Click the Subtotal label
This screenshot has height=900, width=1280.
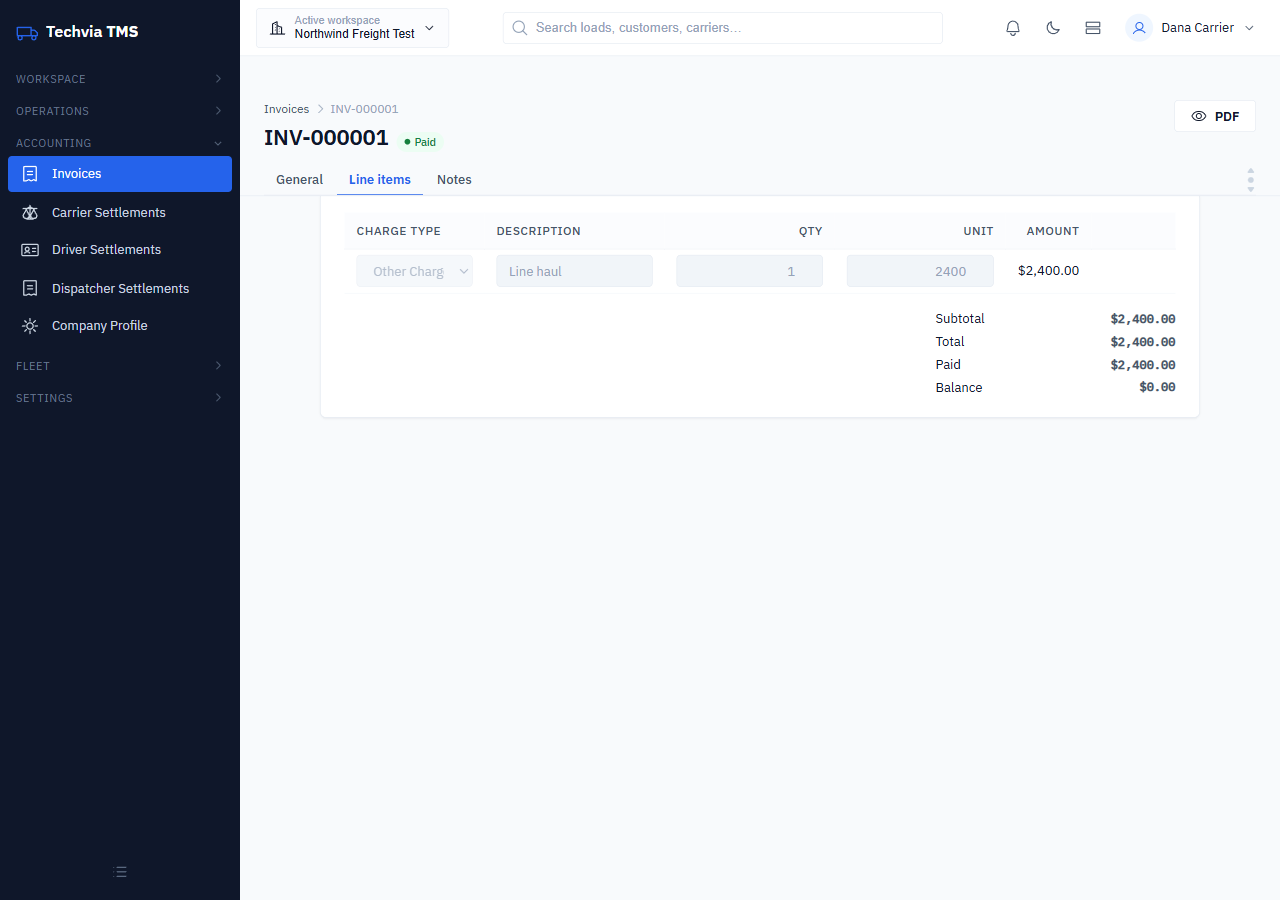click(960, 319)
